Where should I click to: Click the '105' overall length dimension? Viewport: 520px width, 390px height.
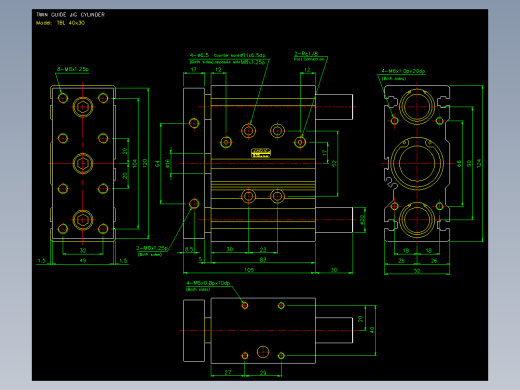[249, 270]
